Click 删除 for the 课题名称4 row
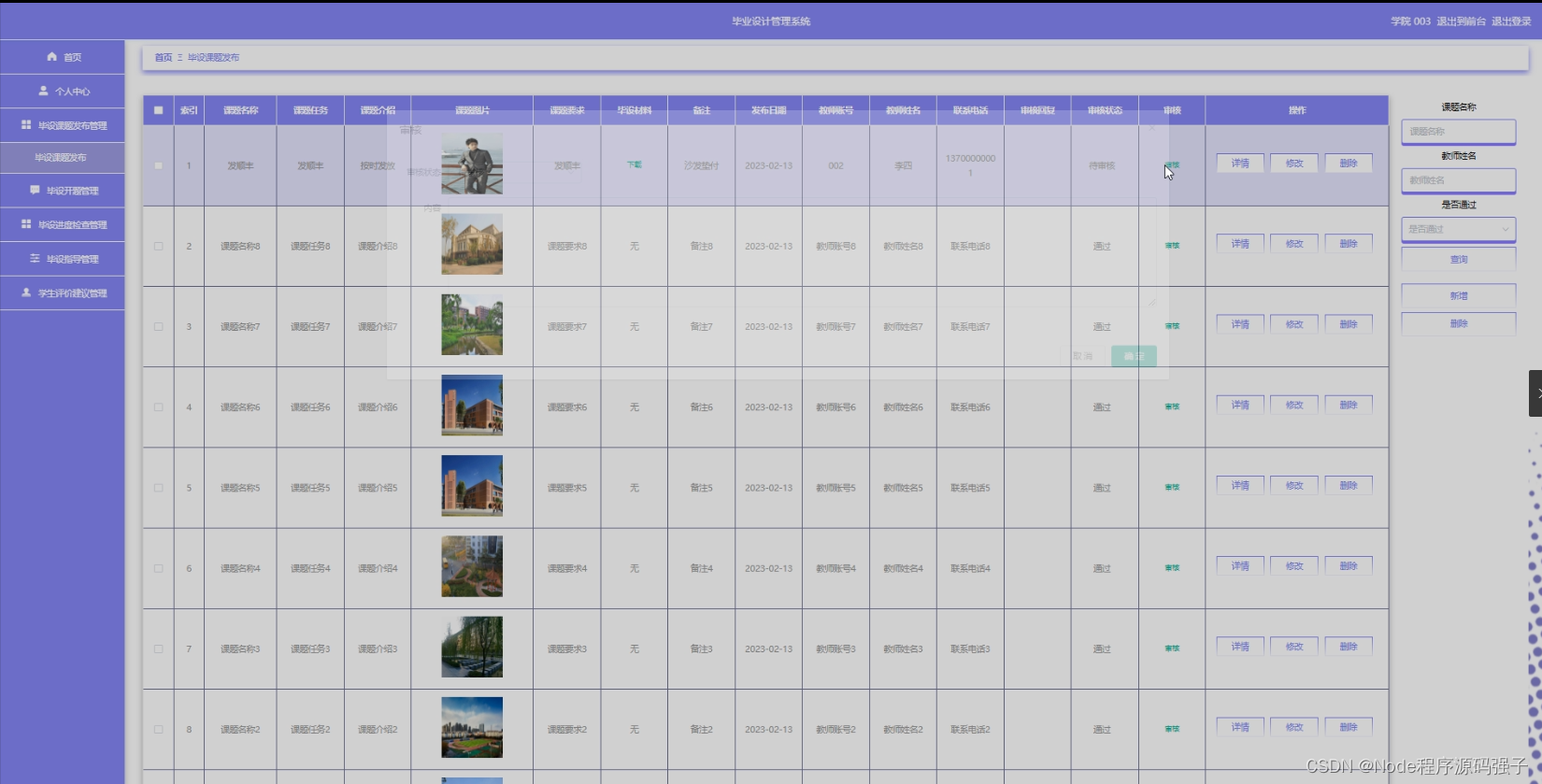The image size is (1542, 784). 1349,565
